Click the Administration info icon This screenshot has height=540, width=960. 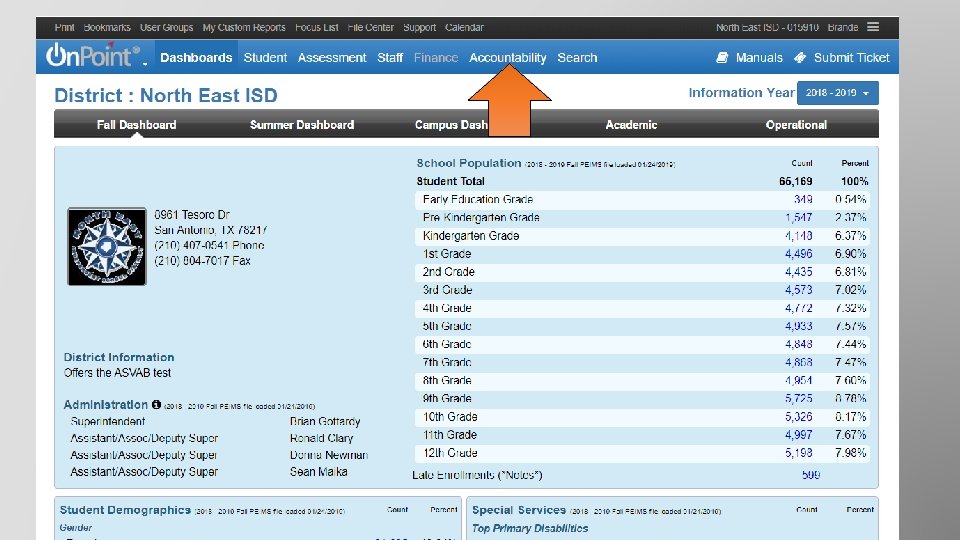click(156, 404)
